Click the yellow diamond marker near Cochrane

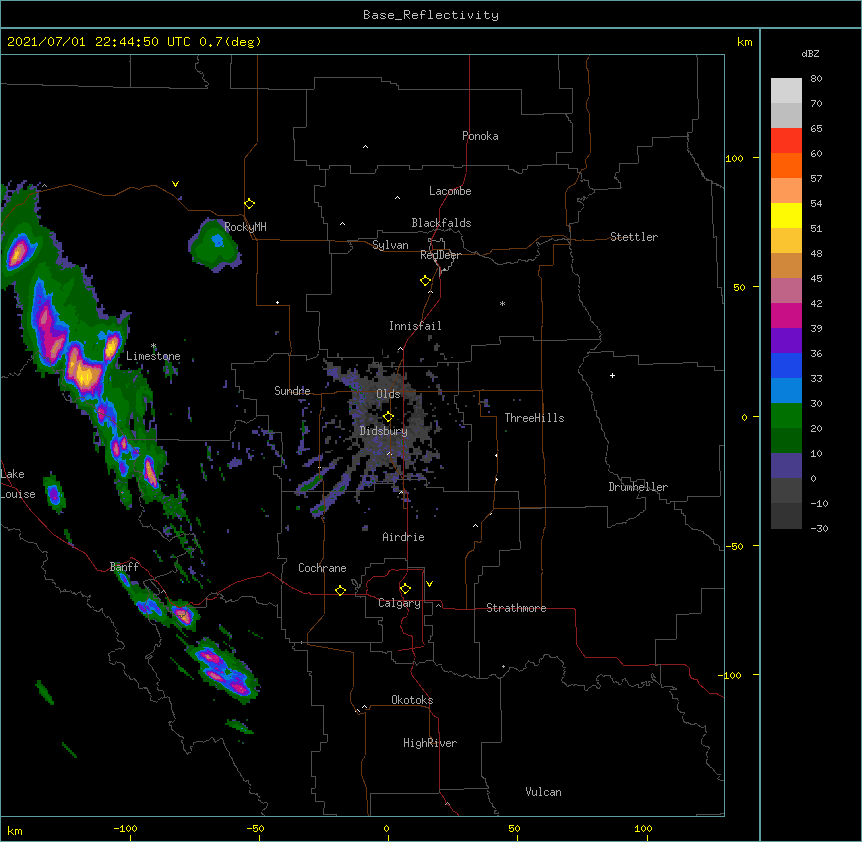click(340, 590)
